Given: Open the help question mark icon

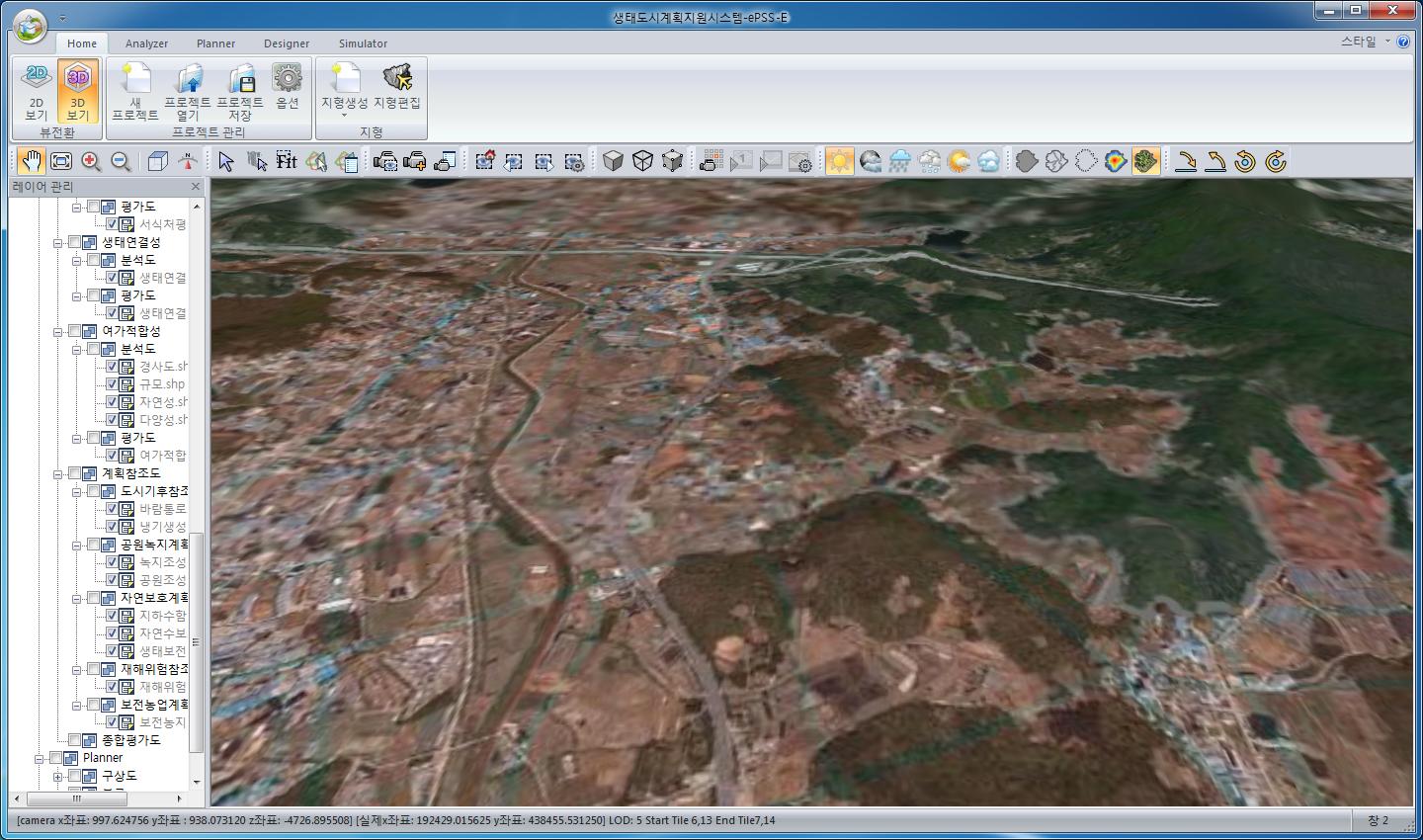Looking at the screenshot, I should [x=1403, y=42].
